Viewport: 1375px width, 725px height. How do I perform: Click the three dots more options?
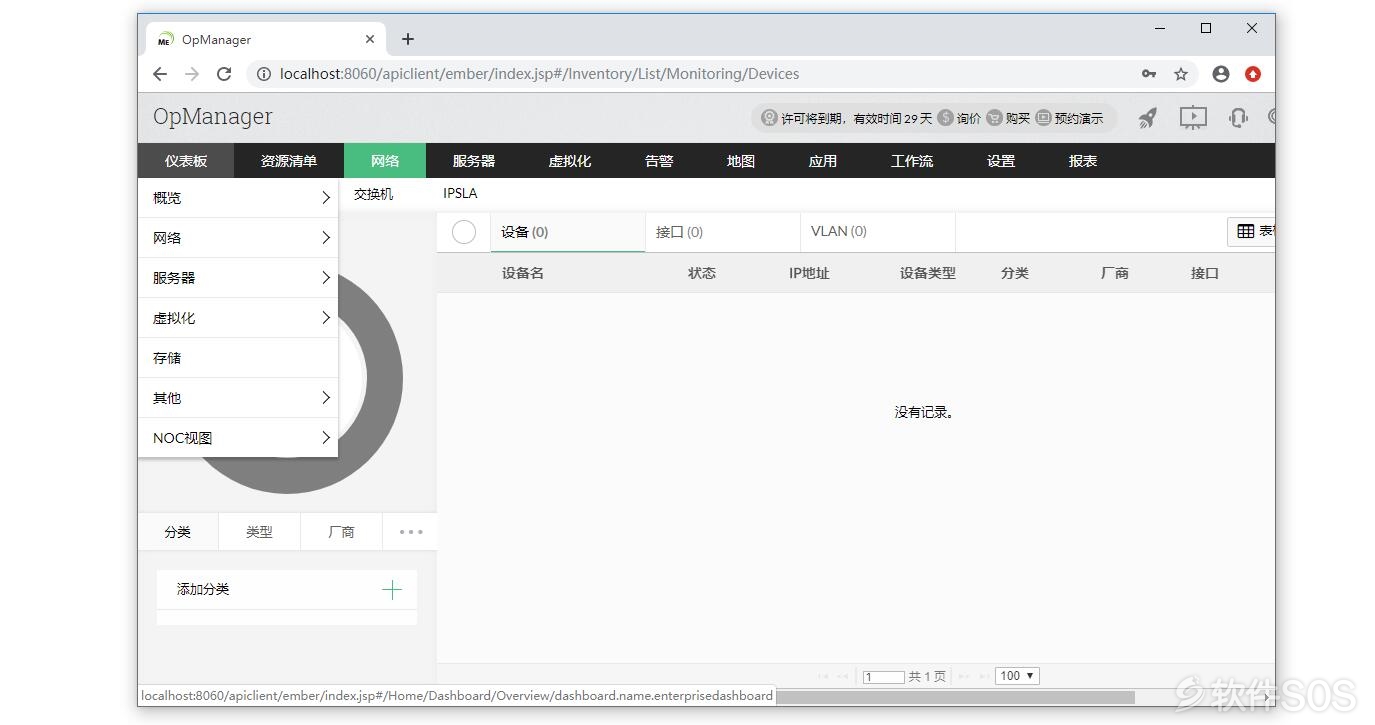click(x=411, y=532)
